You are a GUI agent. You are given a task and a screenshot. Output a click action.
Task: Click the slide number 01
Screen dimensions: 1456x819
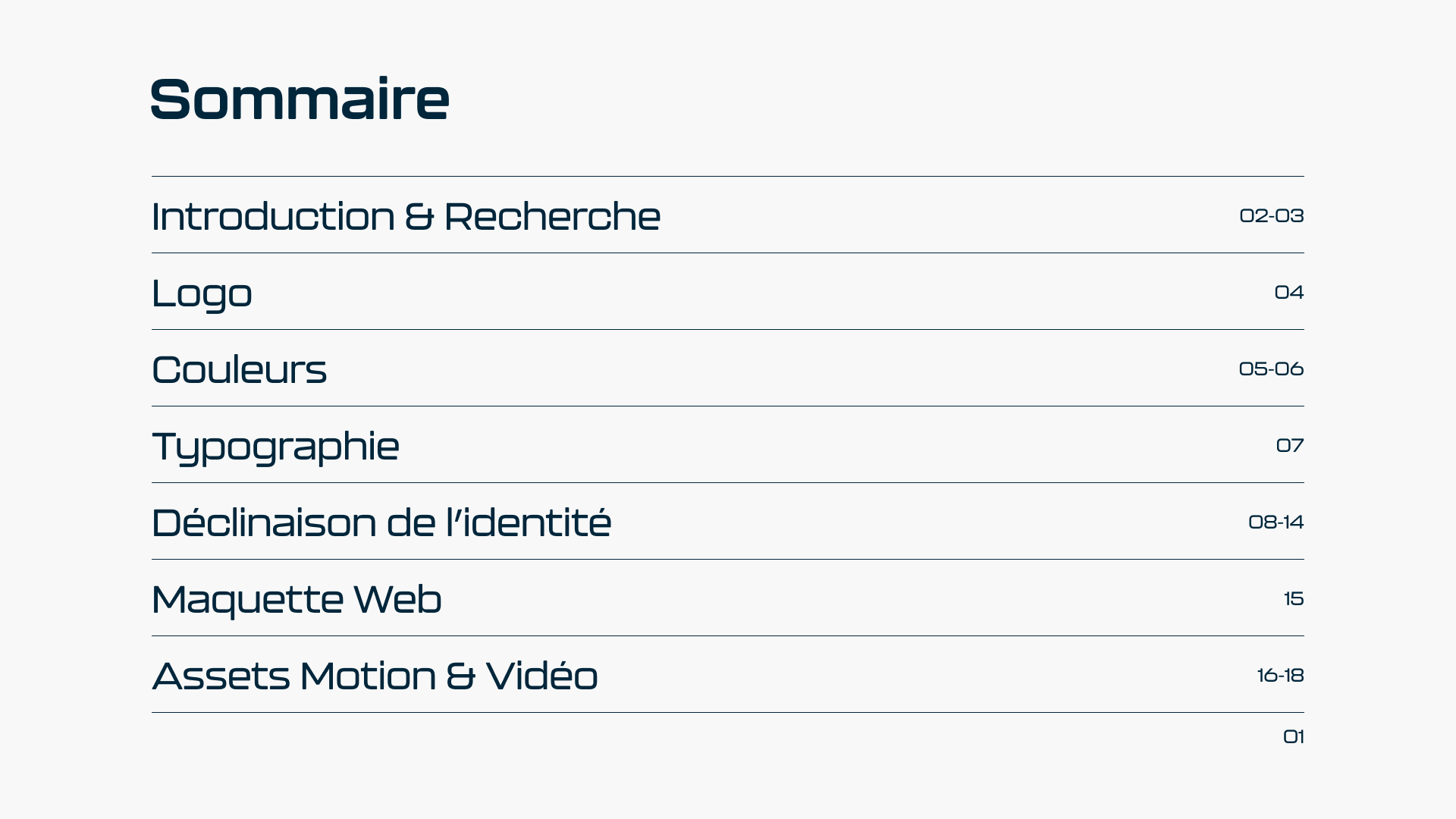1293,737
